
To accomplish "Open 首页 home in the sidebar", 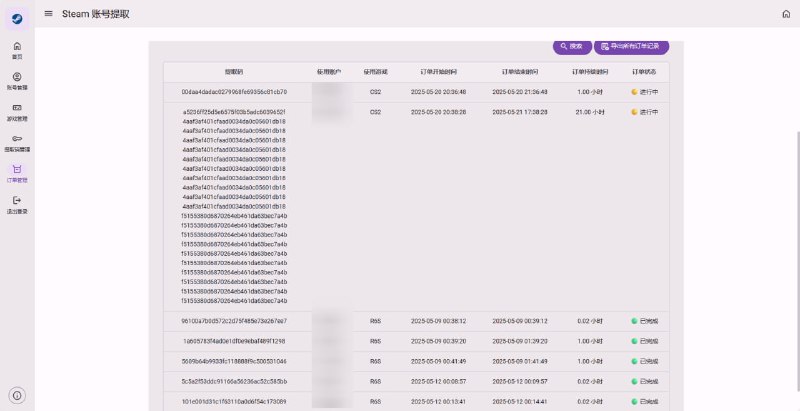I will tap(17, 50).
